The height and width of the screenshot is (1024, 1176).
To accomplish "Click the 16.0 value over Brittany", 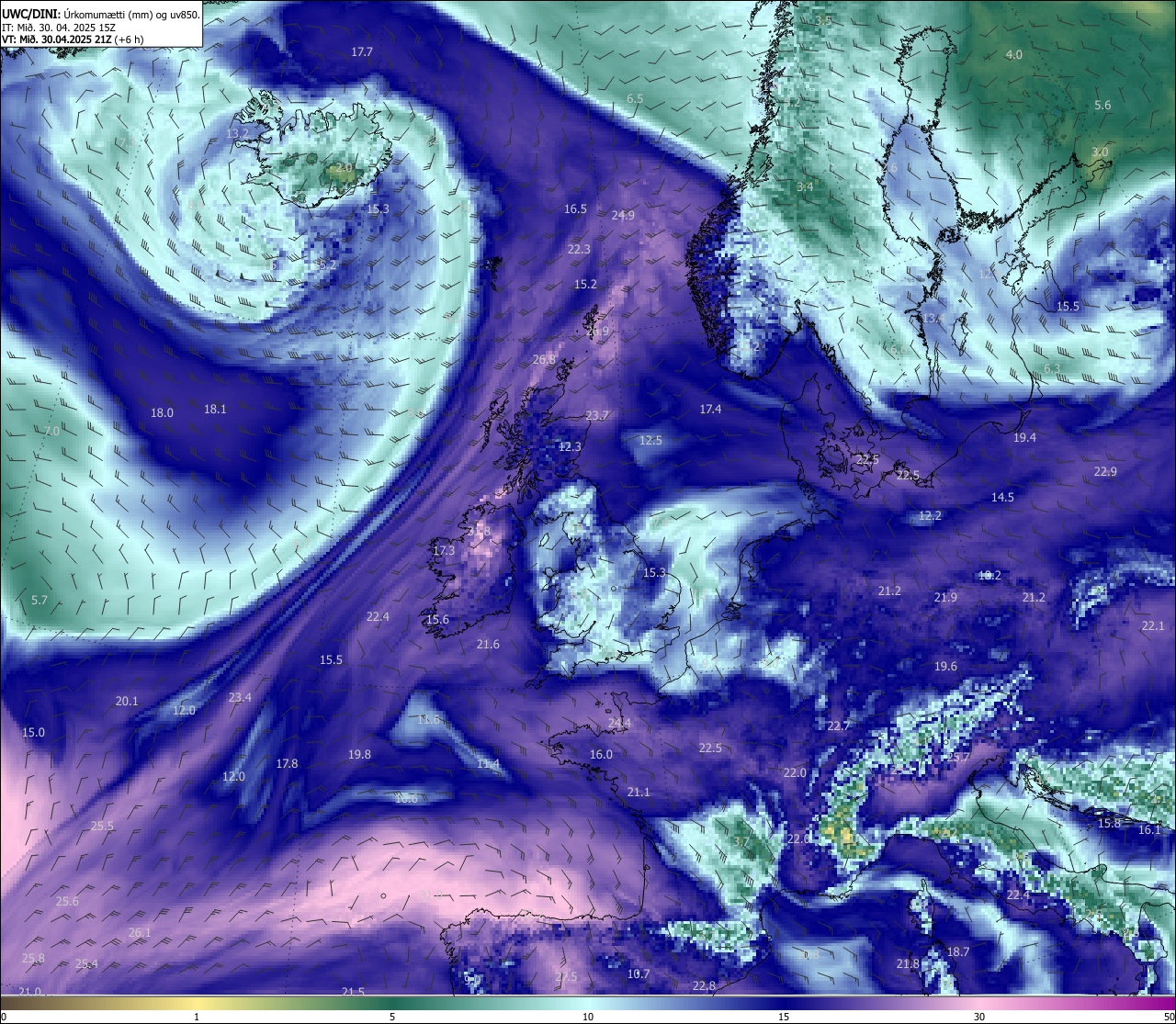I will pos(601,755).
